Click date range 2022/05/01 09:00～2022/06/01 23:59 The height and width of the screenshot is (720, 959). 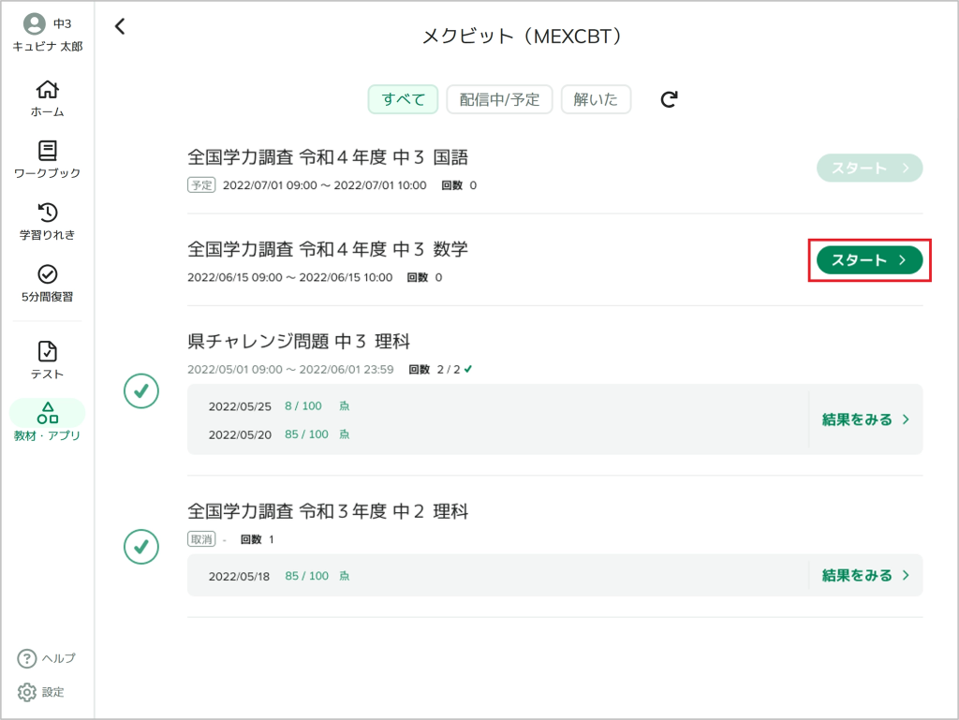[291, 369]
